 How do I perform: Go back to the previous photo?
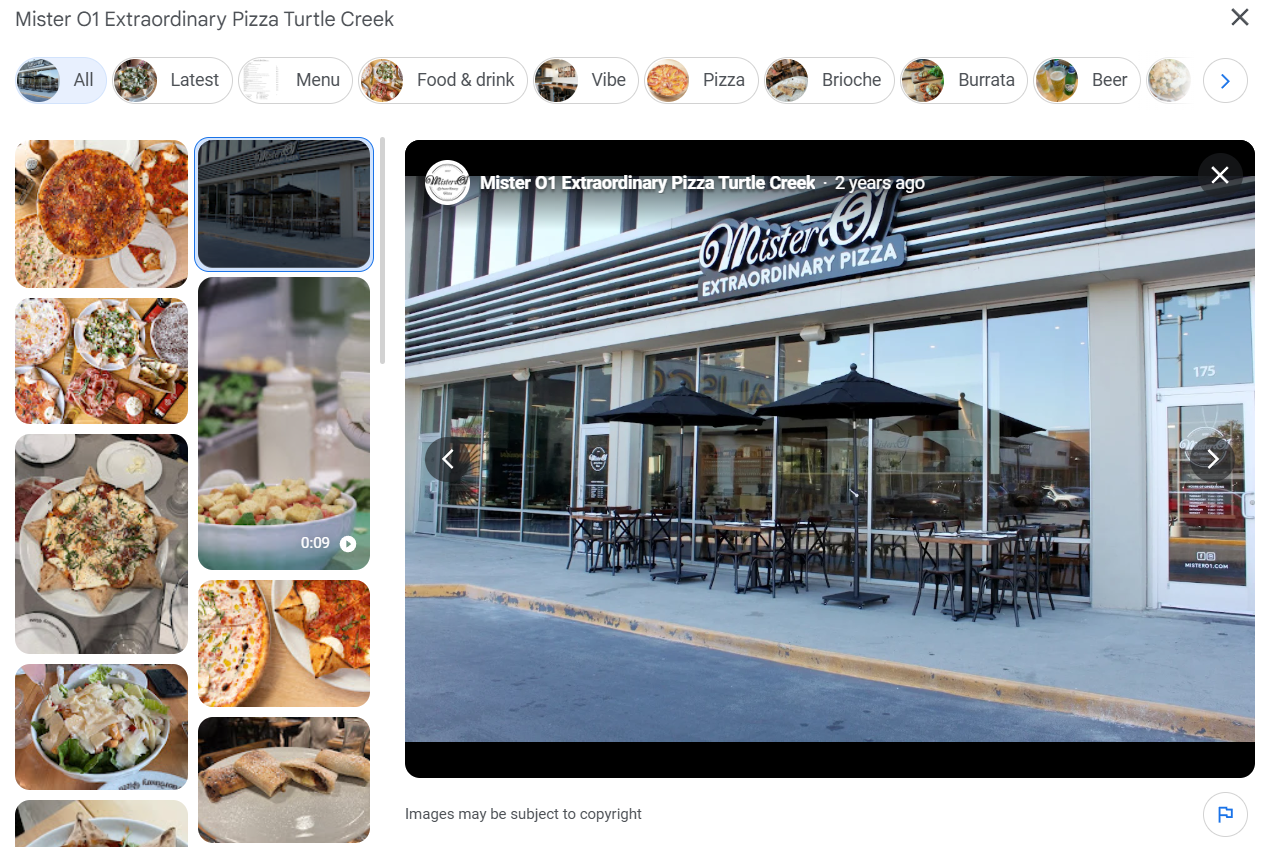click(x=448, y=459)
